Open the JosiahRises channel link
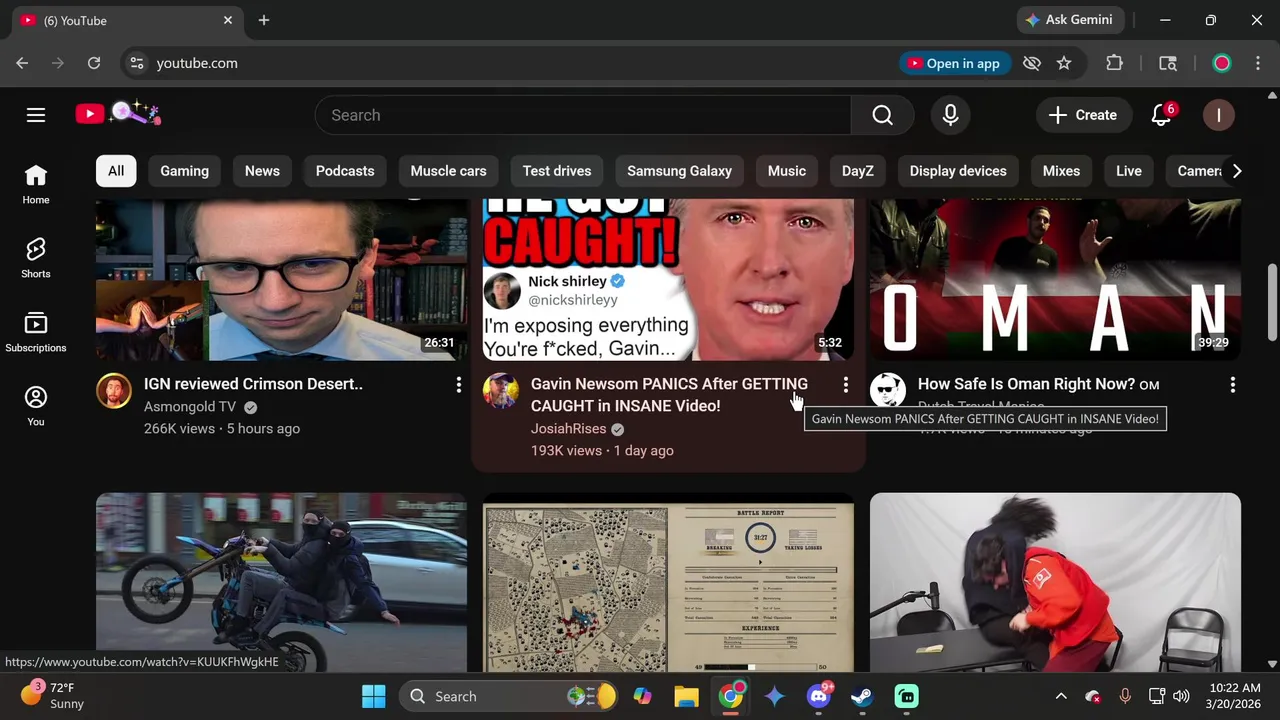 (x=568, y=429)
